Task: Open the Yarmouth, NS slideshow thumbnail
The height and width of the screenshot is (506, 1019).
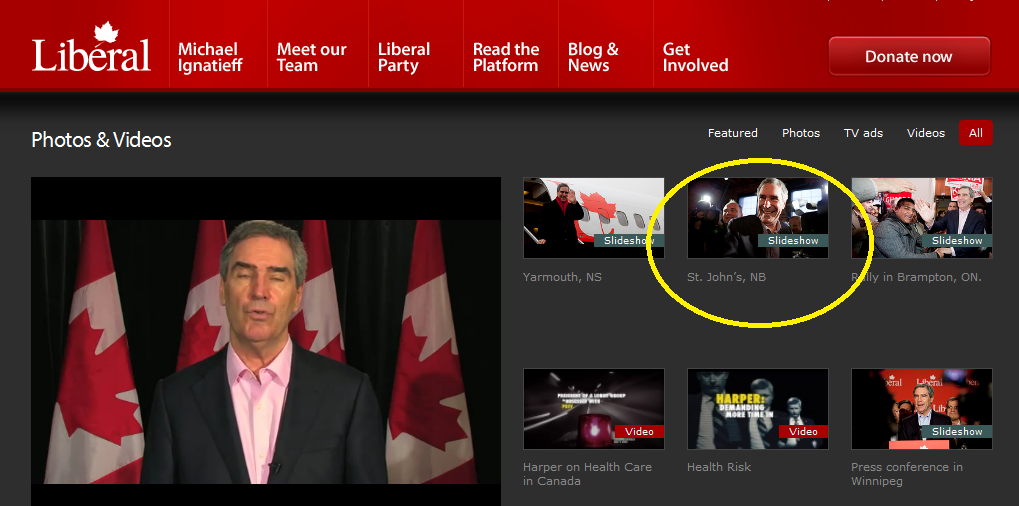Action: [x=594, y=218]
